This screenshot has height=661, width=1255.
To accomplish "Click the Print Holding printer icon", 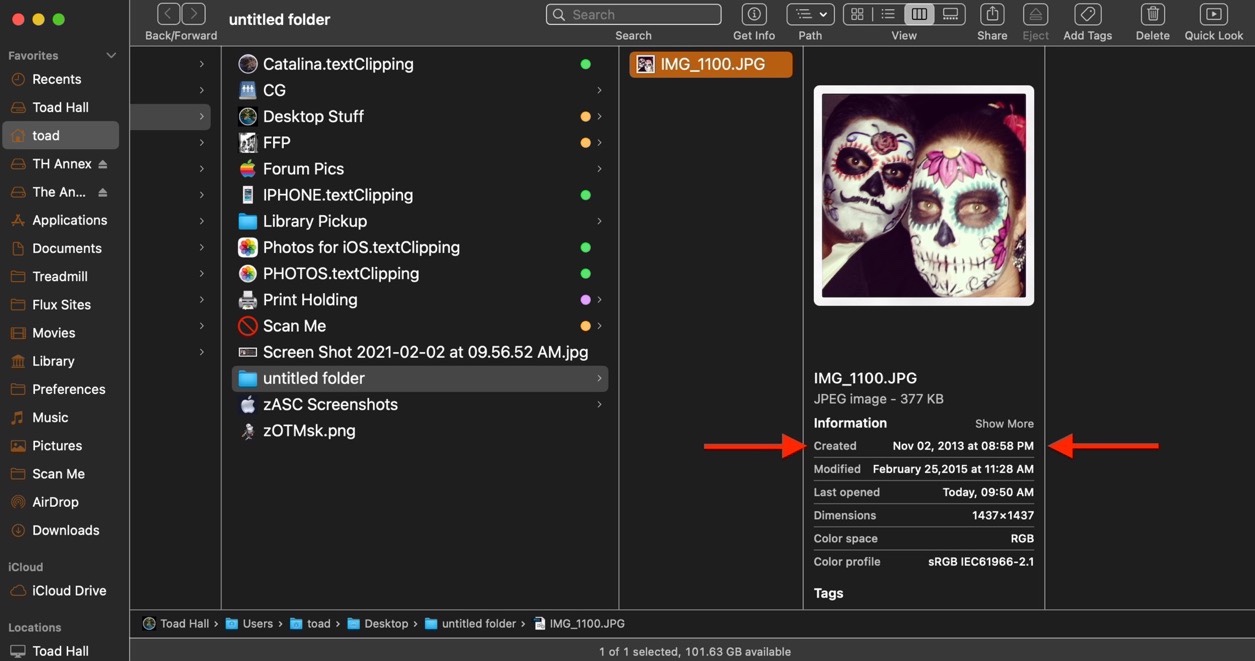I will pyautogui.click(x=247, y=300).
